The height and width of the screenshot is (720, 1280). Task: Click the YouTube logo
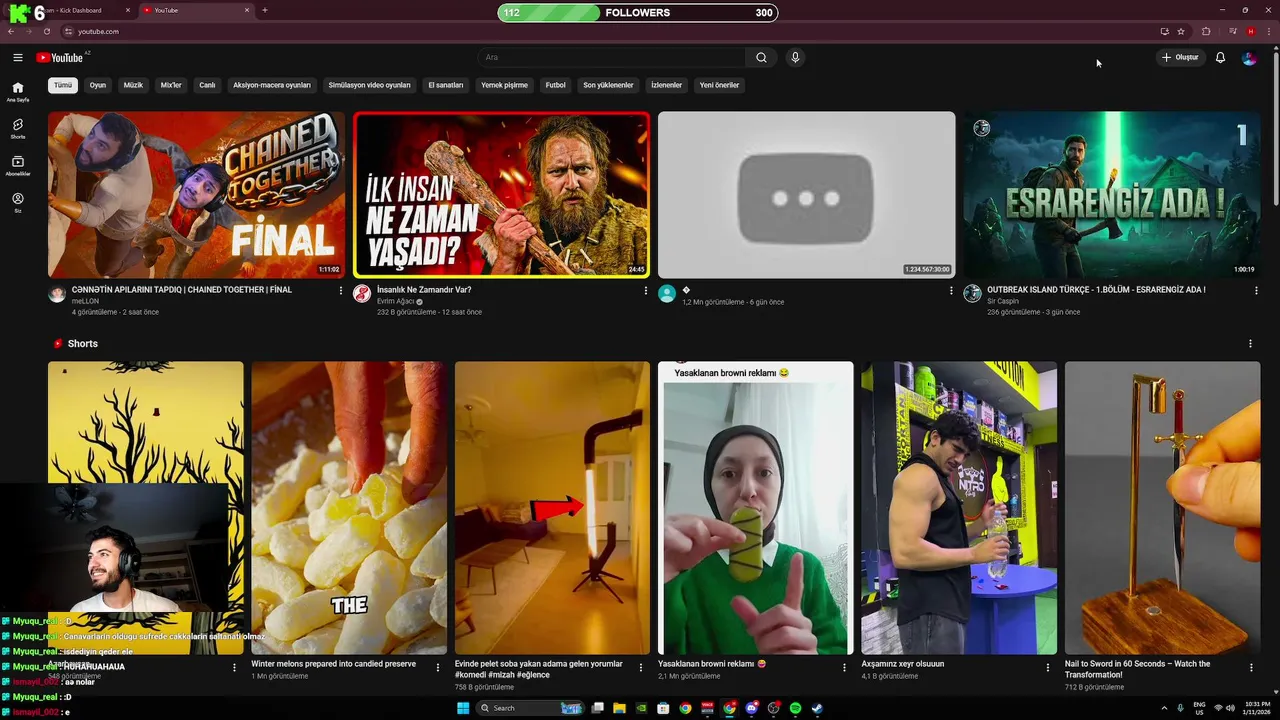pyautogui.click(x=60, y=57)
